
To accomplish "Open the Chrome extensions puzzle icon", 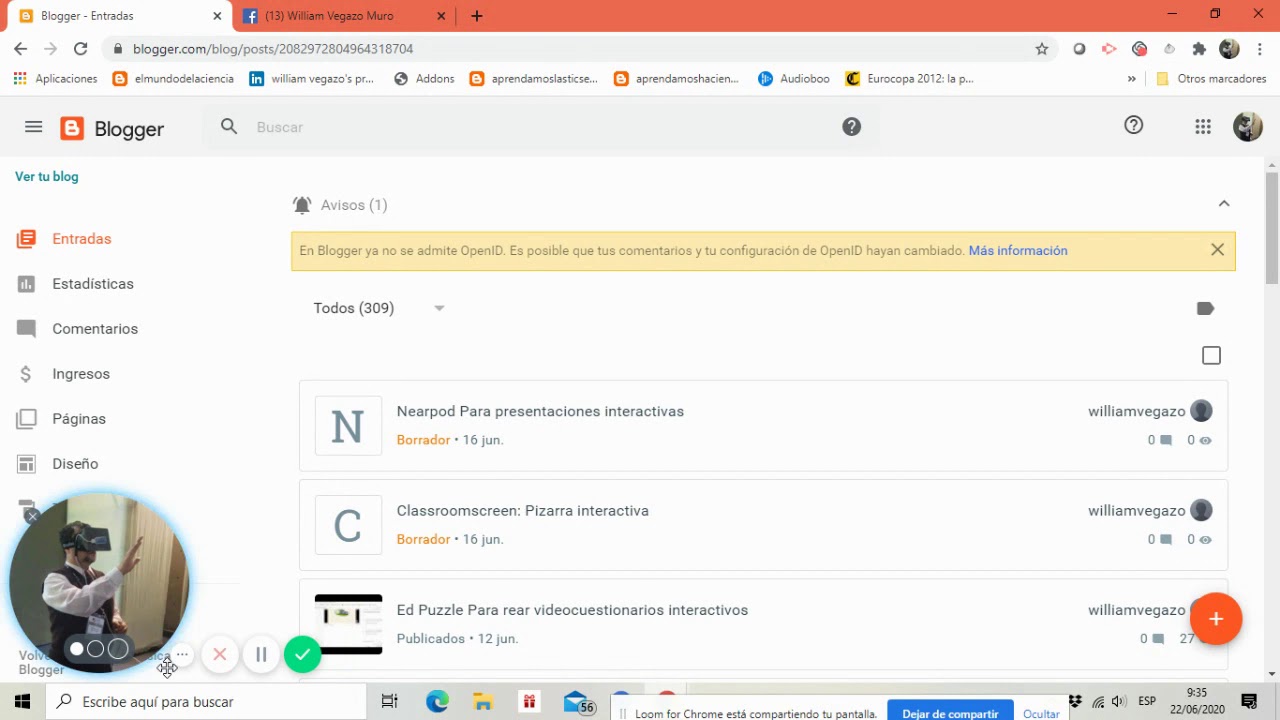I will tap(1199, 48).
